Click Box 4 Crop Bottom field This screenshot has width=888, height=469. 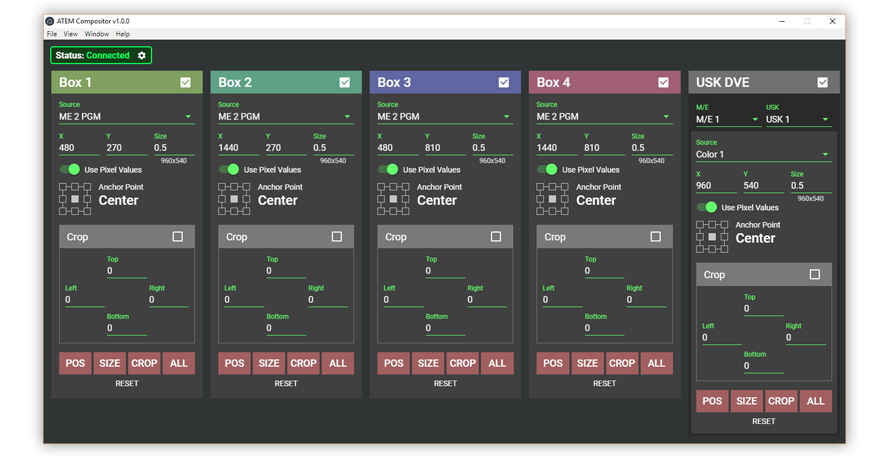[604, 329]
